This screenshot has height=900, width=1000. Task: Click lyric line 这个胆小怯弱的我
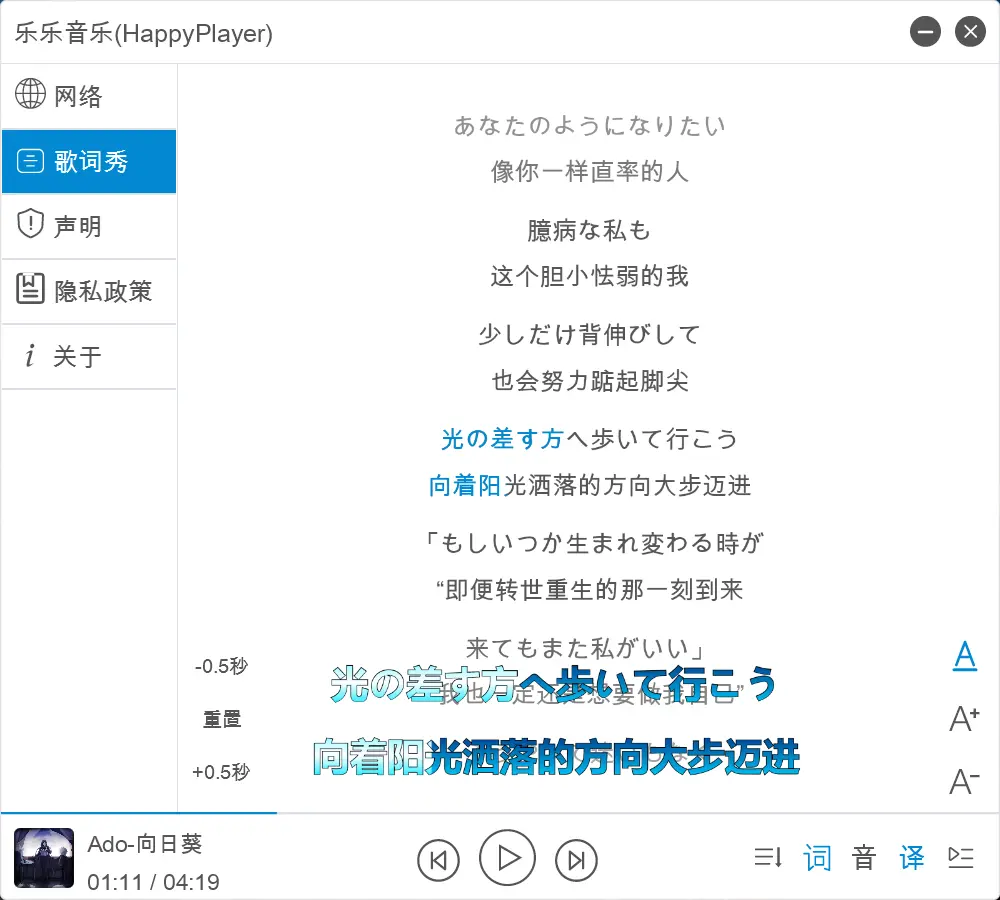[x=589, y=276]
